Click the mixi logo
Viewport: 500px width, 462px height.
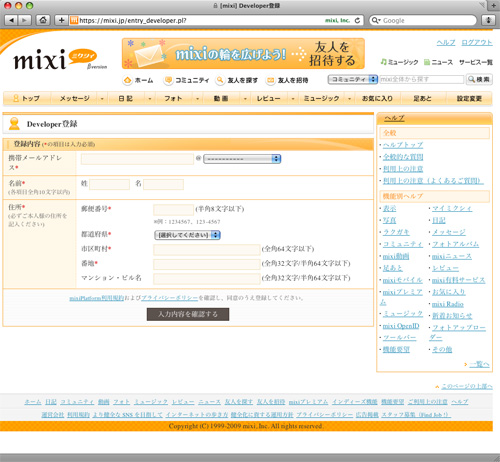(x=55, y=59)
